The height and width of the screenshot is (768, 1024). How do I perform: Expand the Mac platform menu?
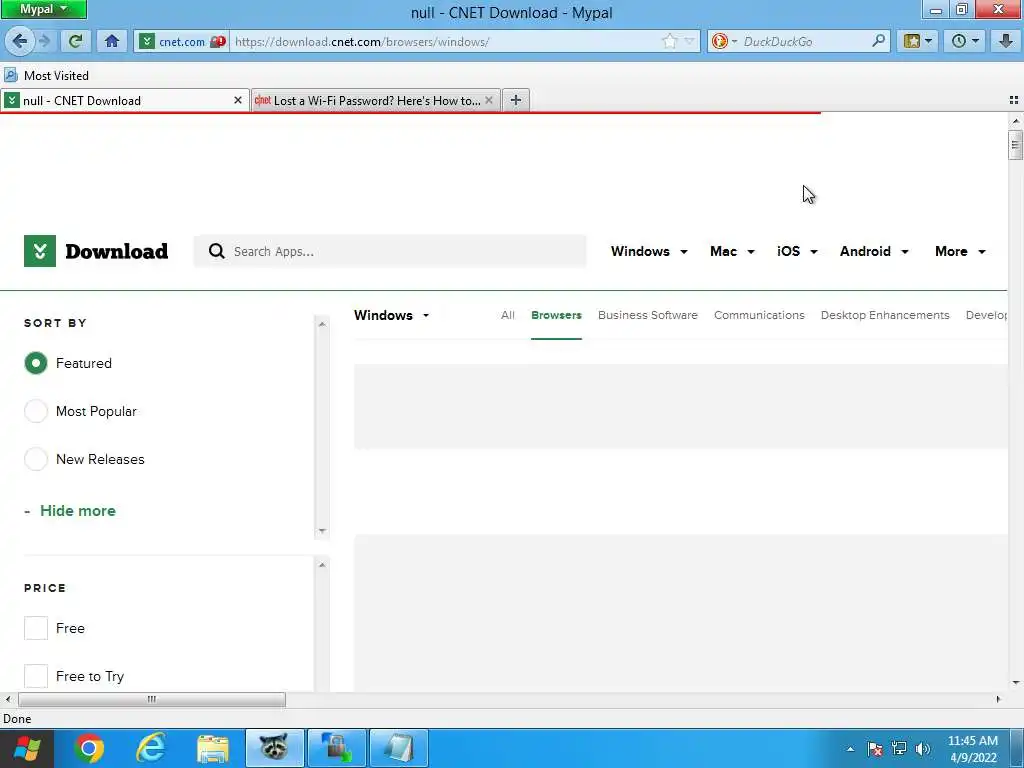(x=732, y=251)
